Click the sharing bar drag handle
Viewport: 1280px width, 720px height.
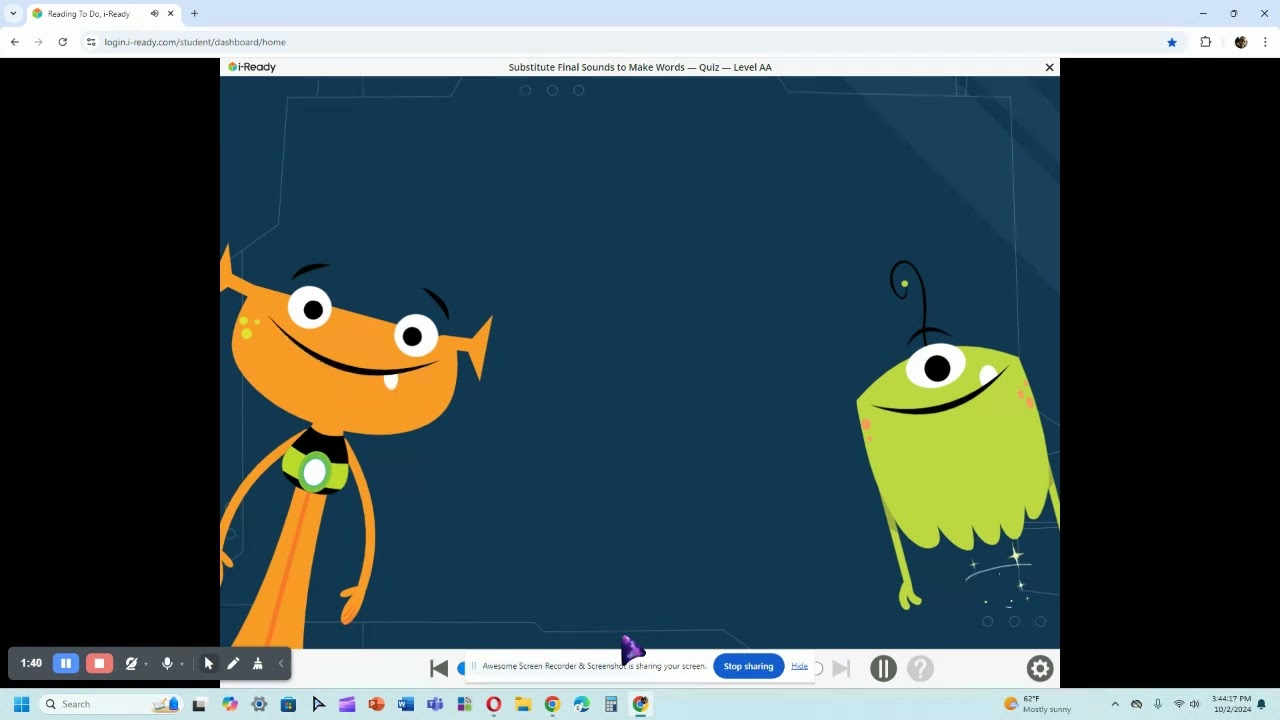click(x=474, y=666)
